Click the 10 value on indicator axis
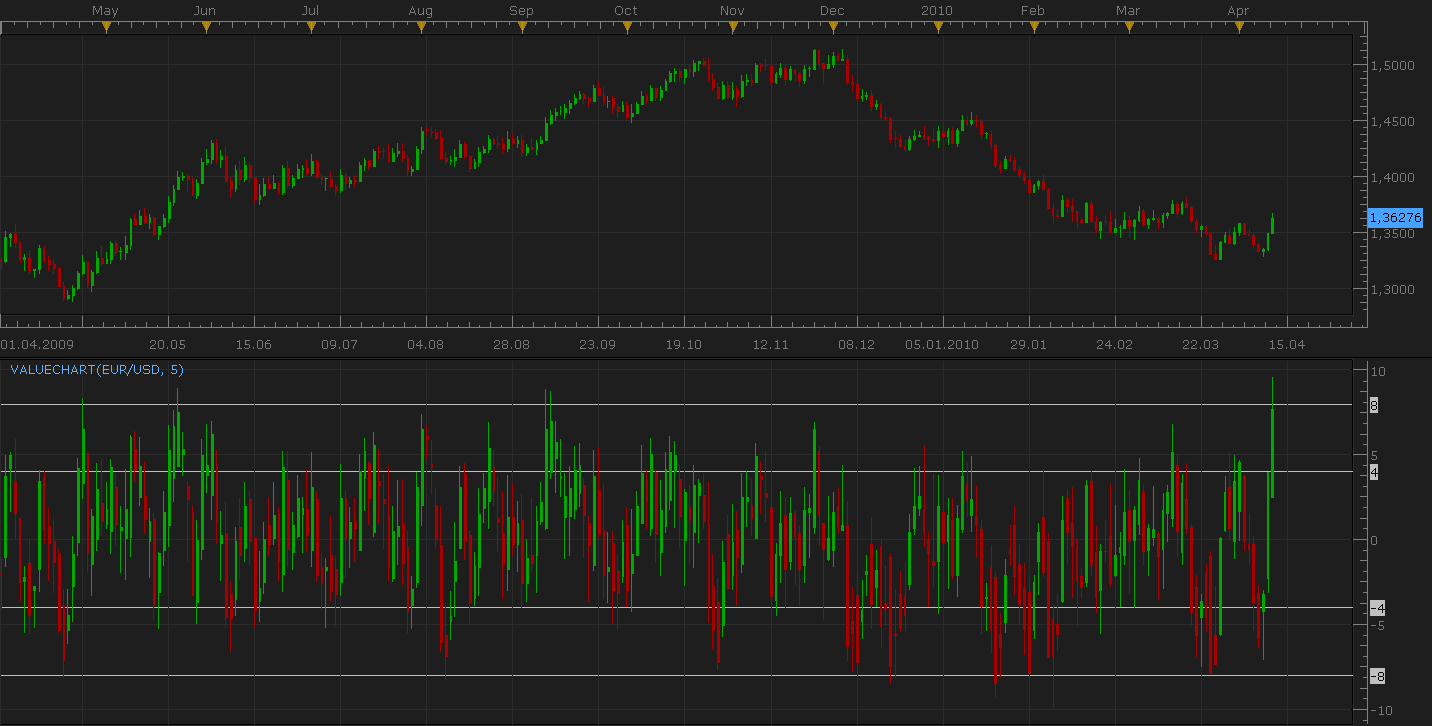 (x=1377, y=371)
